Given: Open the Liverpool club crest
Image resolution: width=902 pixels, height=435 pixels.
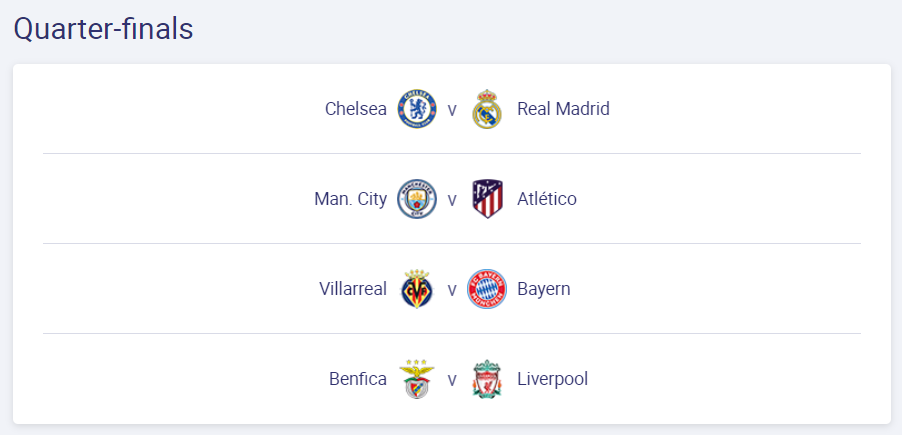Looking at the screenshot, I should 487,379.
